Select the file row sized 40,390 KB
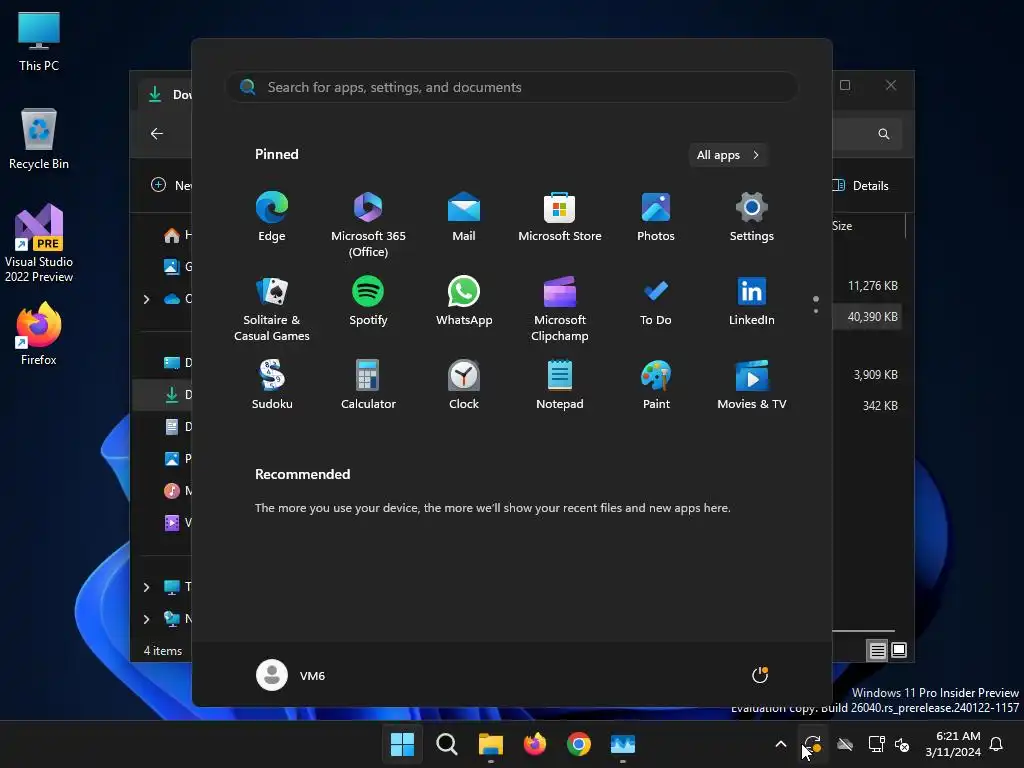 [x=867, y=317]
